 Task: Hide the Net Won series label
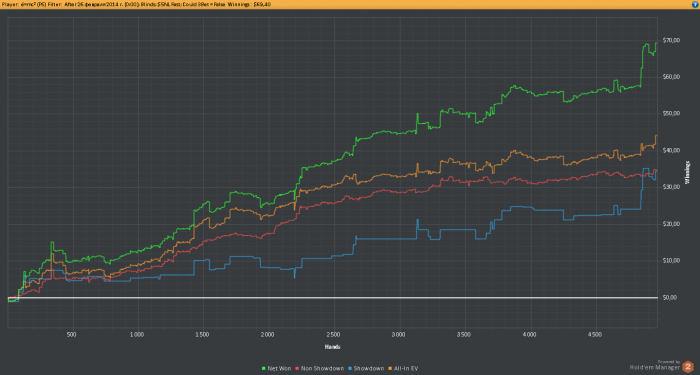coord(279,369)
